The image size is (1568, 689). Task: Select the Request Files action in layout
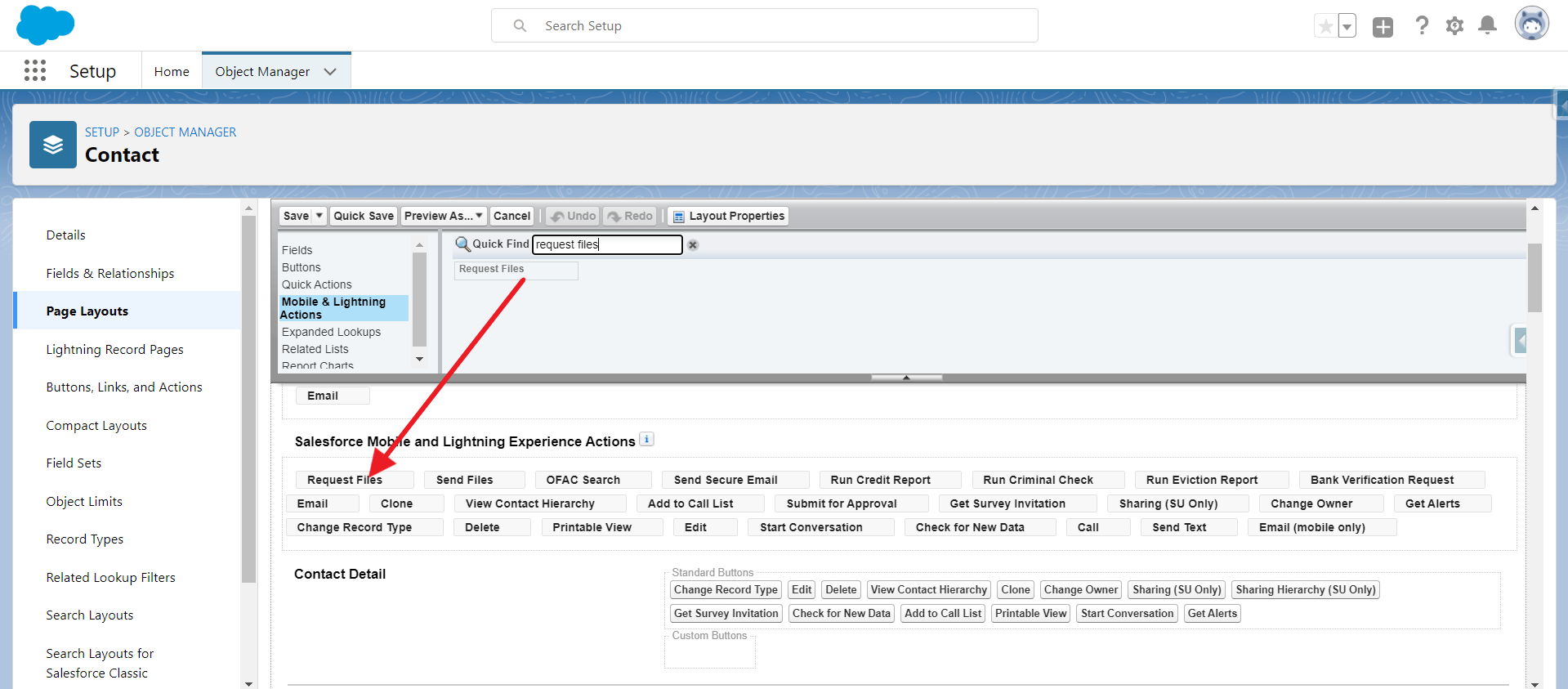point(355,480)
